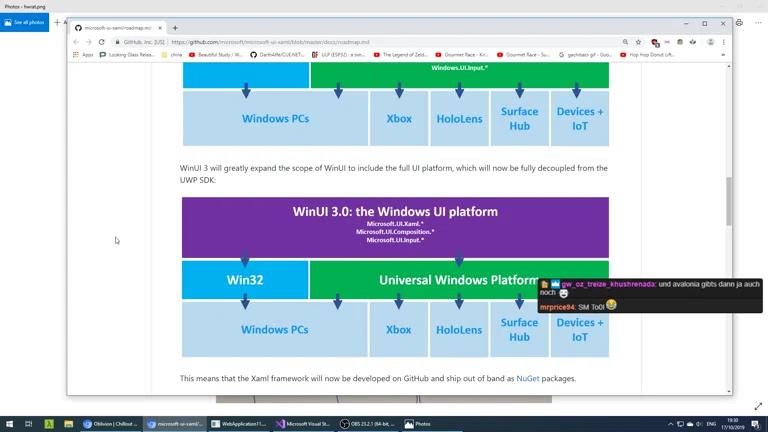Click the dark leaf-shaped extension icon
The width and height of the screenshot is (768, 432).
[x=693, y=42]
